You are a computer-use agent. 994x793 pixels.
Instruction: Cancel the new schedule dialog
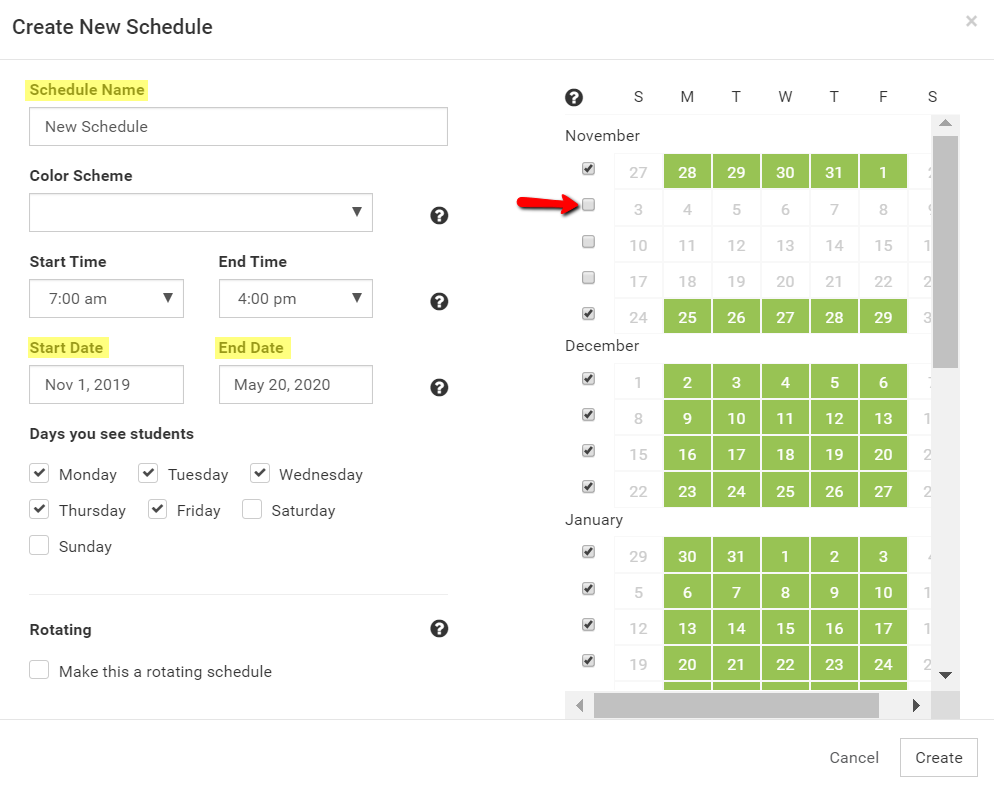[854, 757]
